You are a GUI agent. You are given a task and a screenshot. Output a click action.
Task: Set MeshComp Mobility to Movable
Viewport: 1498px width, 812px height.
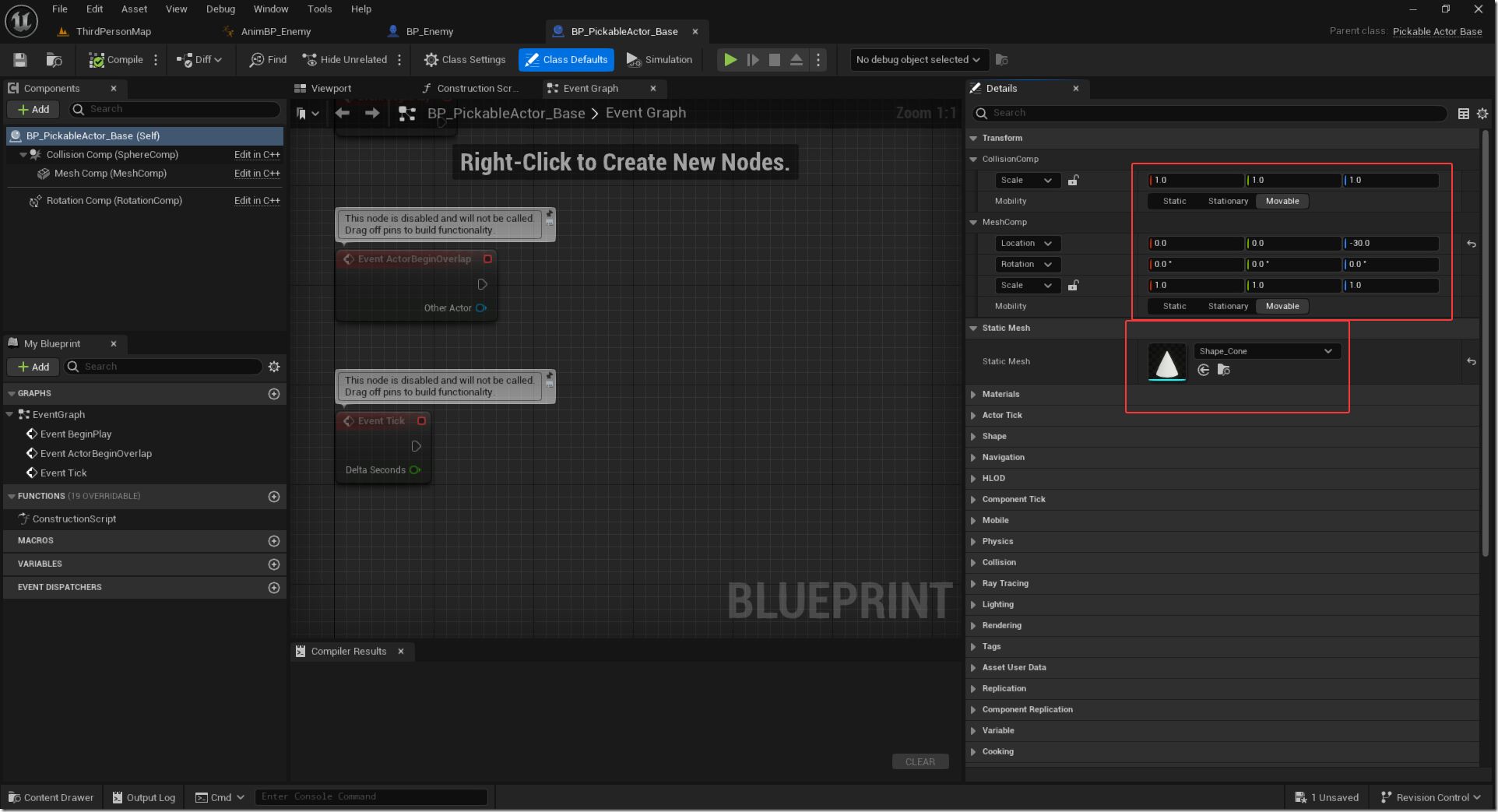coord(1282,307)
